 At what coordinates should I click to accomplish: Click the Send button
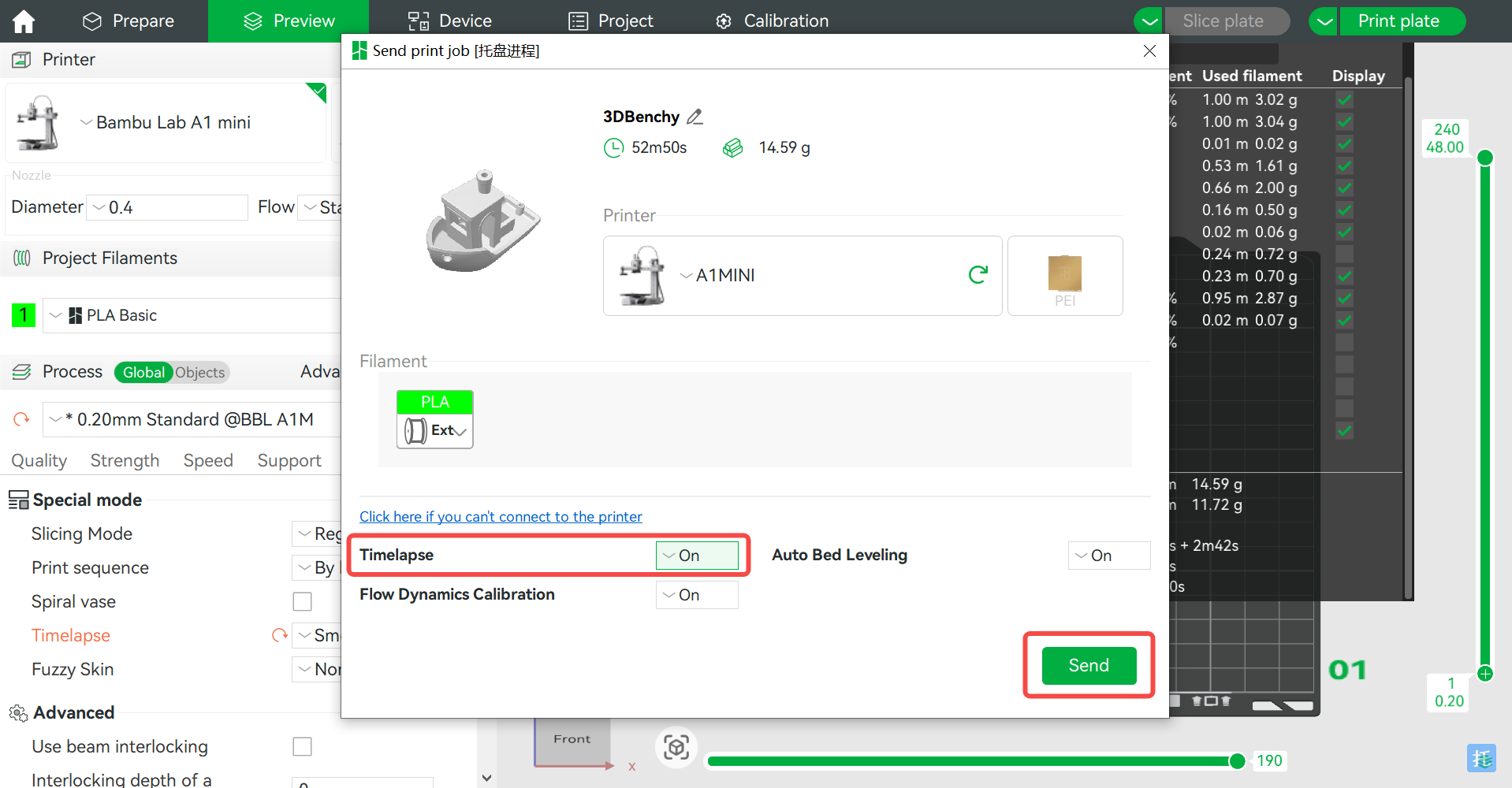[1089, 666]
